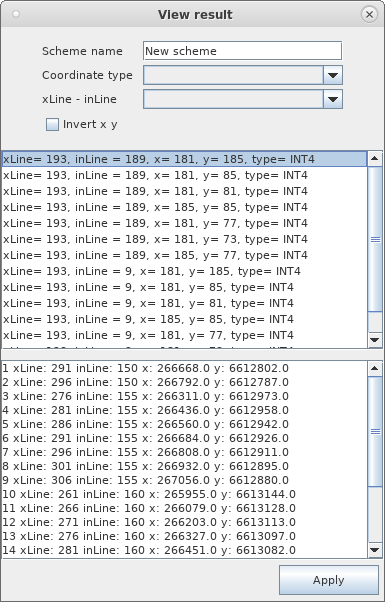Click result line 3 xLine: 276 inLine: 155
The width and height of the screenshot is (385, 602).
click(146, 396)
